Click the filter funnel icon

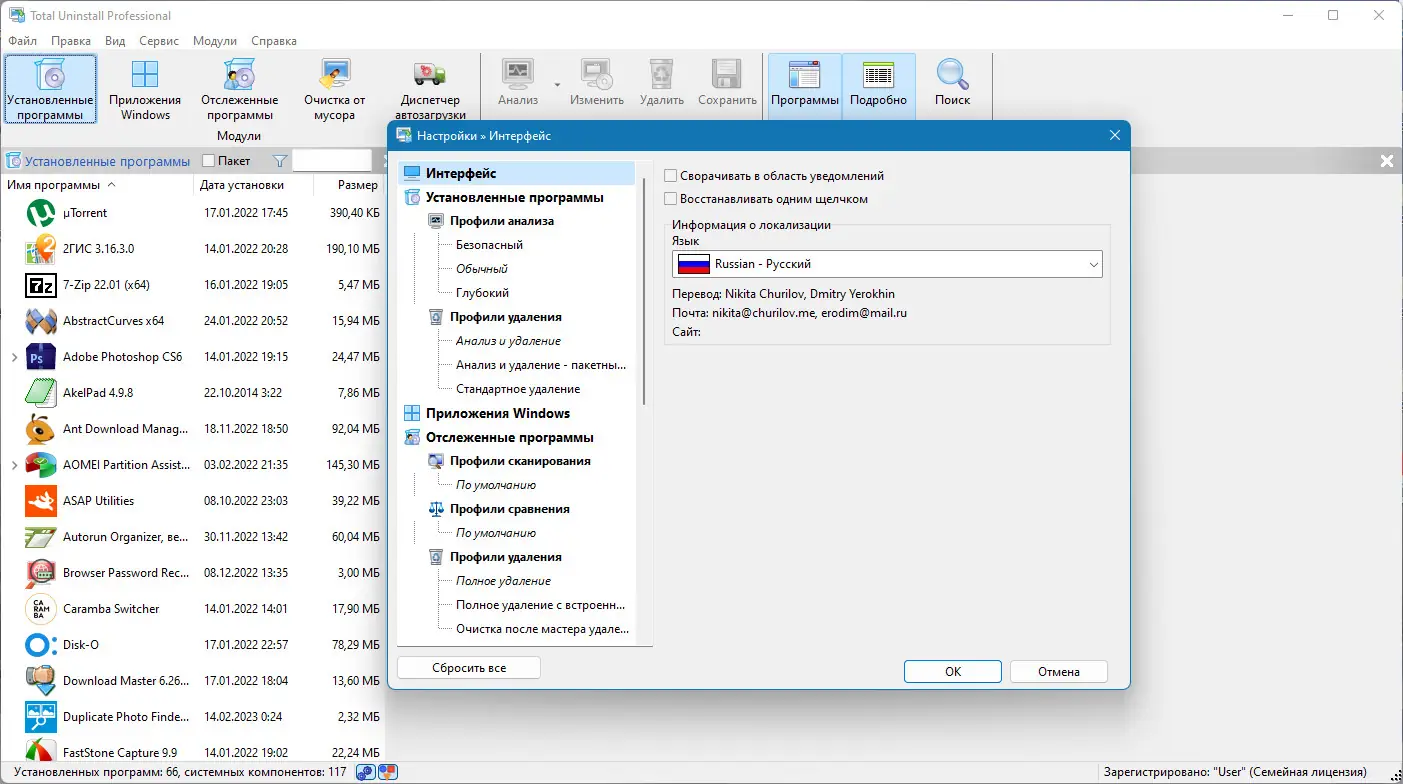click(x=280, y=161)
